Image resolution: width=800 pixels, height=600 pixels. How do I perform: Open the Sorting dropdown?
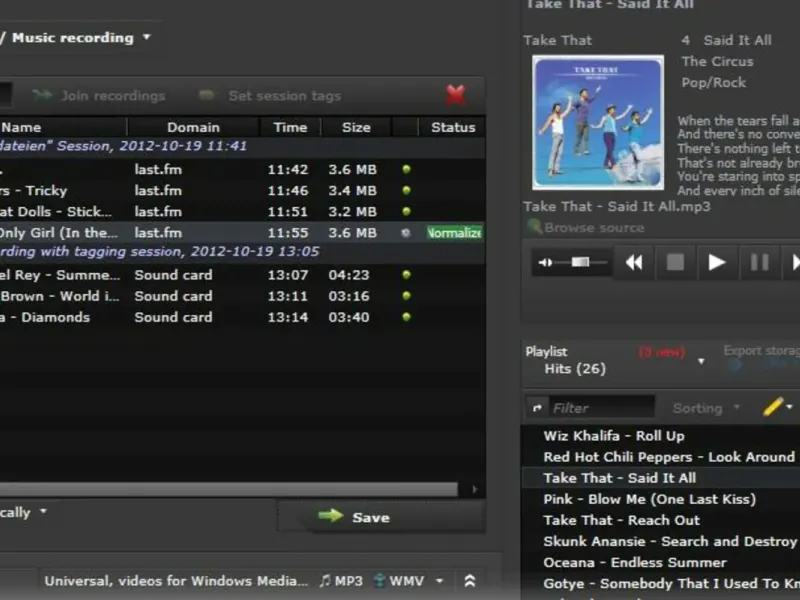(x=706, y=408)
